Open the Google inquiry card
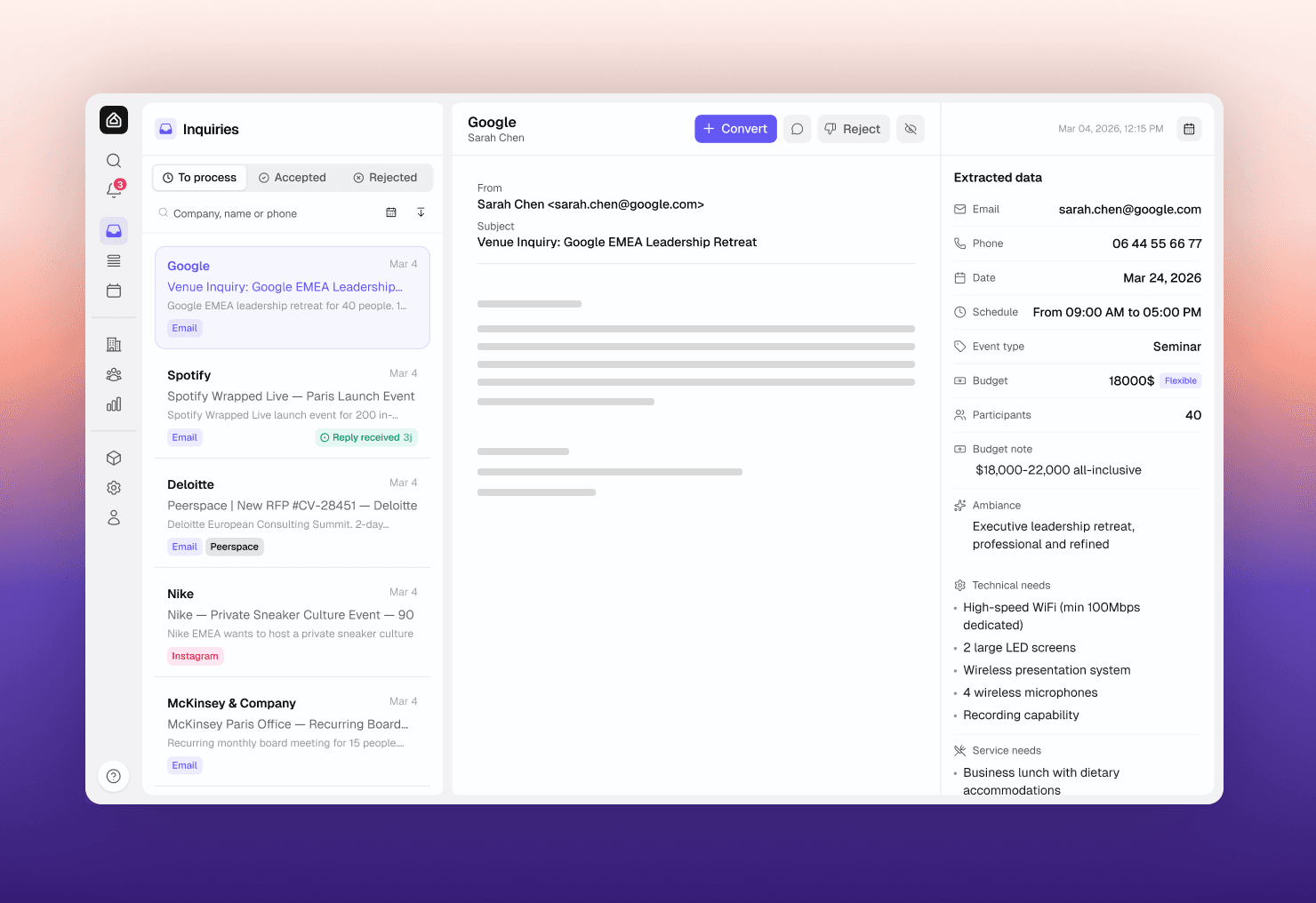 (293, 297)
